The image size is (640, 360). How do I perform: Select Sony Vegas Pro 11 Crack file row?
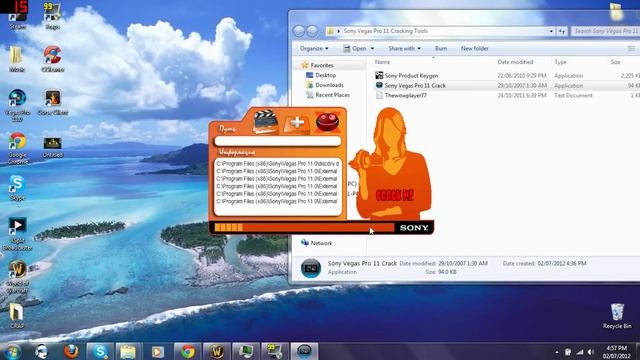[506, 85]
